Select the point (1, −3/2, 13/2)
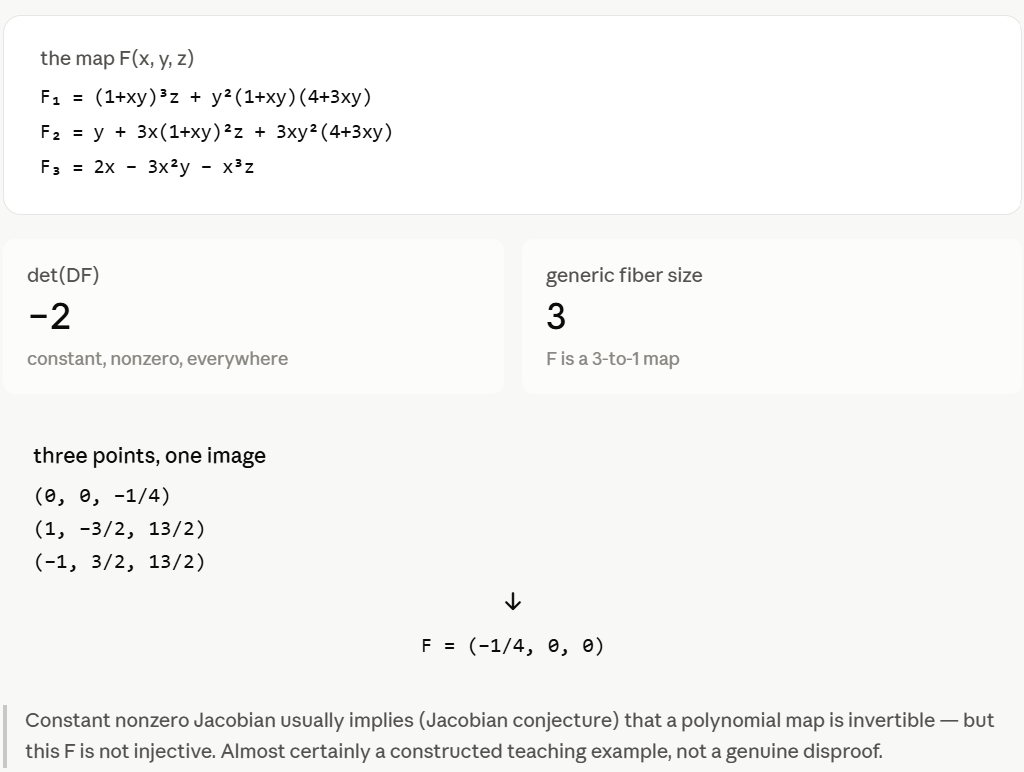Viewport: 1024px width, 772px height. [120, 528]
